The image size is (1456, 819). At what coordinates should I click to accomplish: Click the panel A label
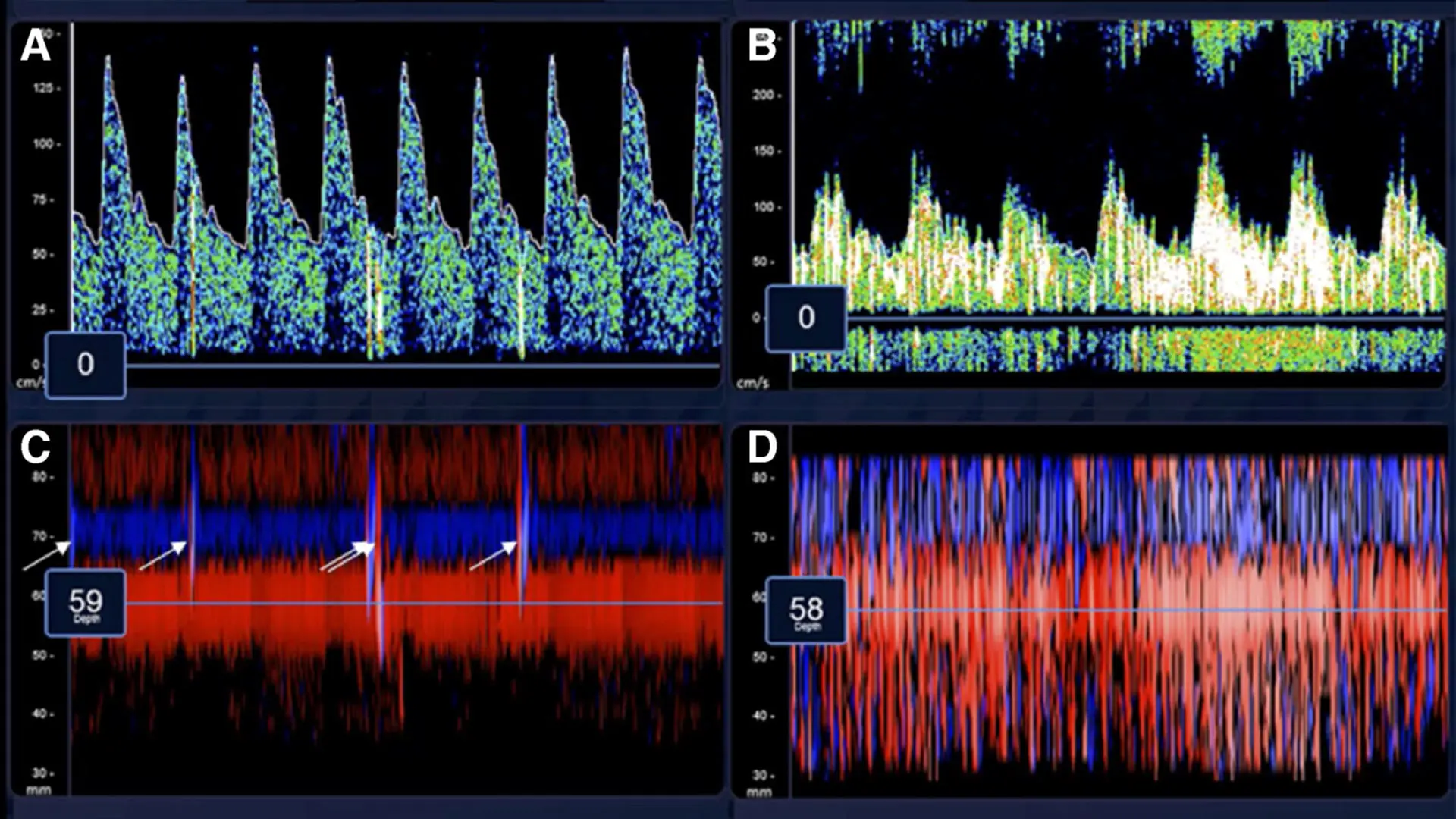click(x=35, y=46)
